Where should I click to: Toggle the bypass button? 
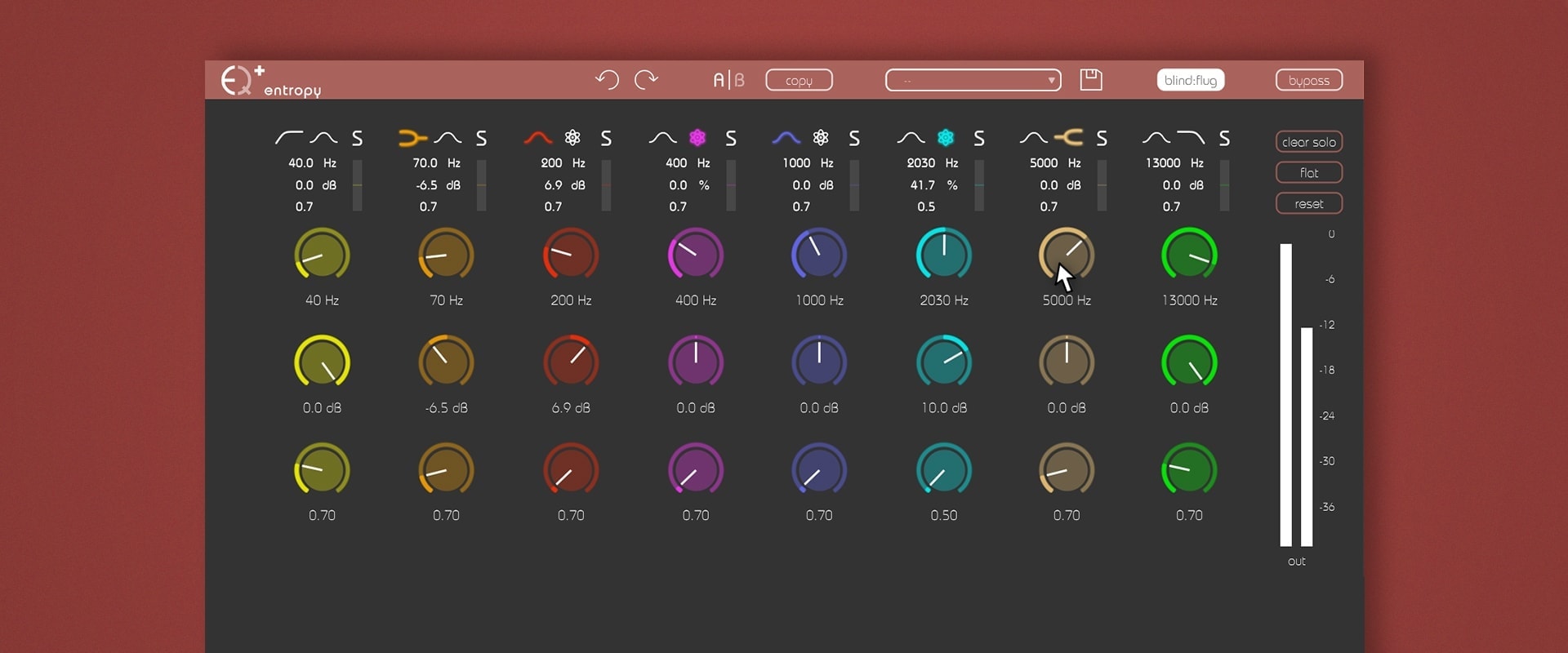pos(1308,80)
